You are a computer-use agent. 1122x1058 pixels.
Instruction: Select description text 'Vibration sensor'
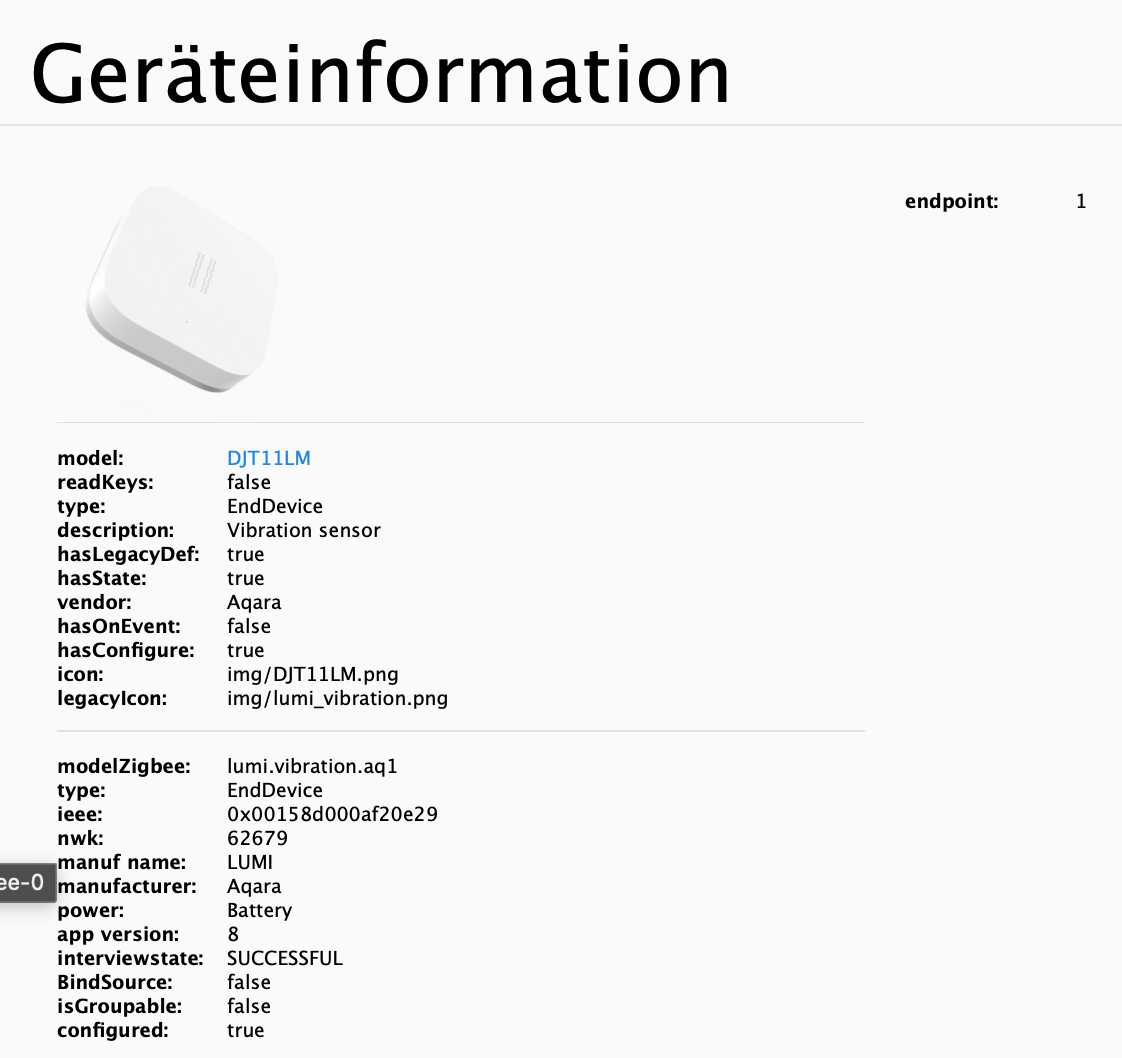pyautogui.click(x=303, y=530)
